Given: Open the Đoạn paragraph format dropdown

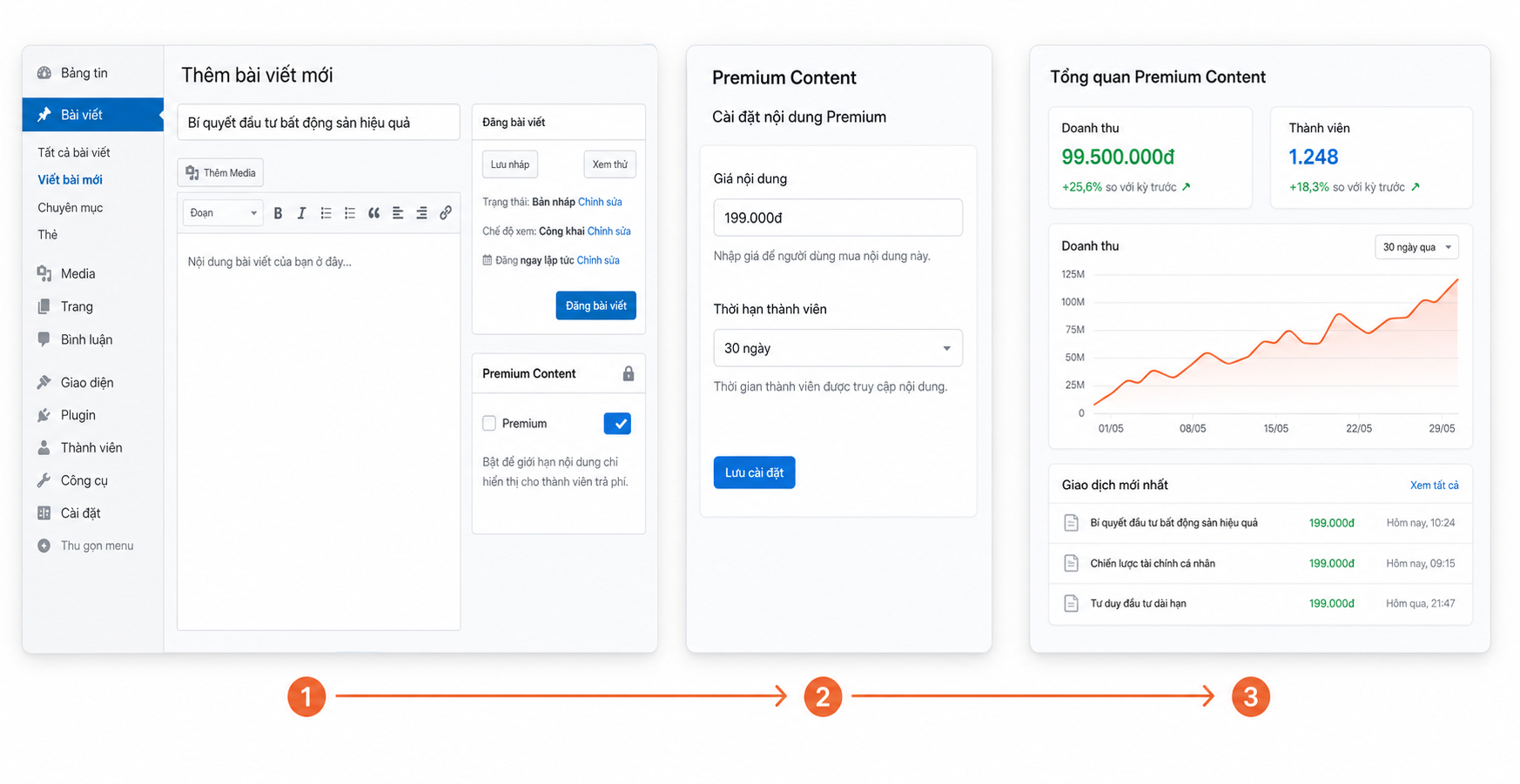Looking at the screenshot, I should (x=223, y=213).
